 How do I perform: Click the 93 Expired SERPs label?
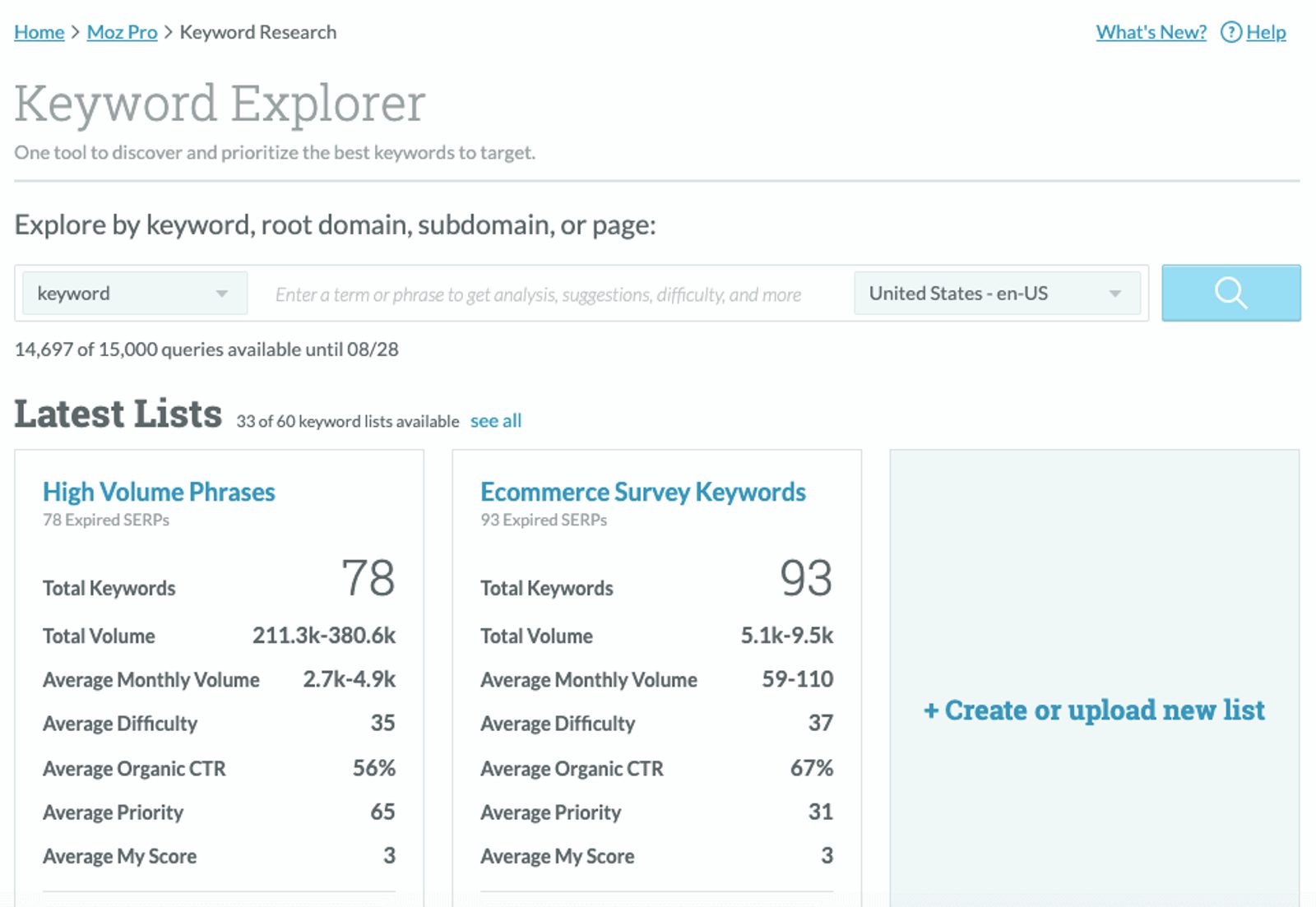(x=543, y=520)
